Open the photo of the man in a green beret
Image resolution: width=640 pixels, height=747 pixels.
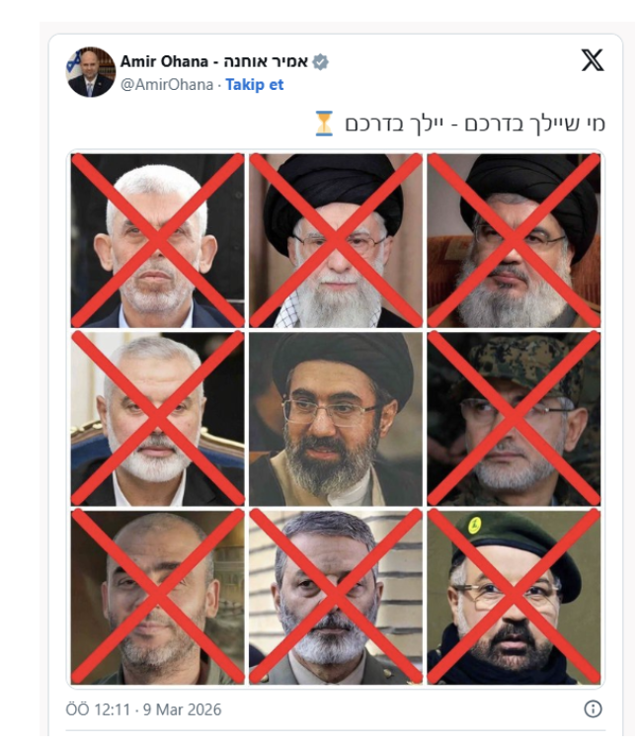pyautogui.click(x=514, y=597)
